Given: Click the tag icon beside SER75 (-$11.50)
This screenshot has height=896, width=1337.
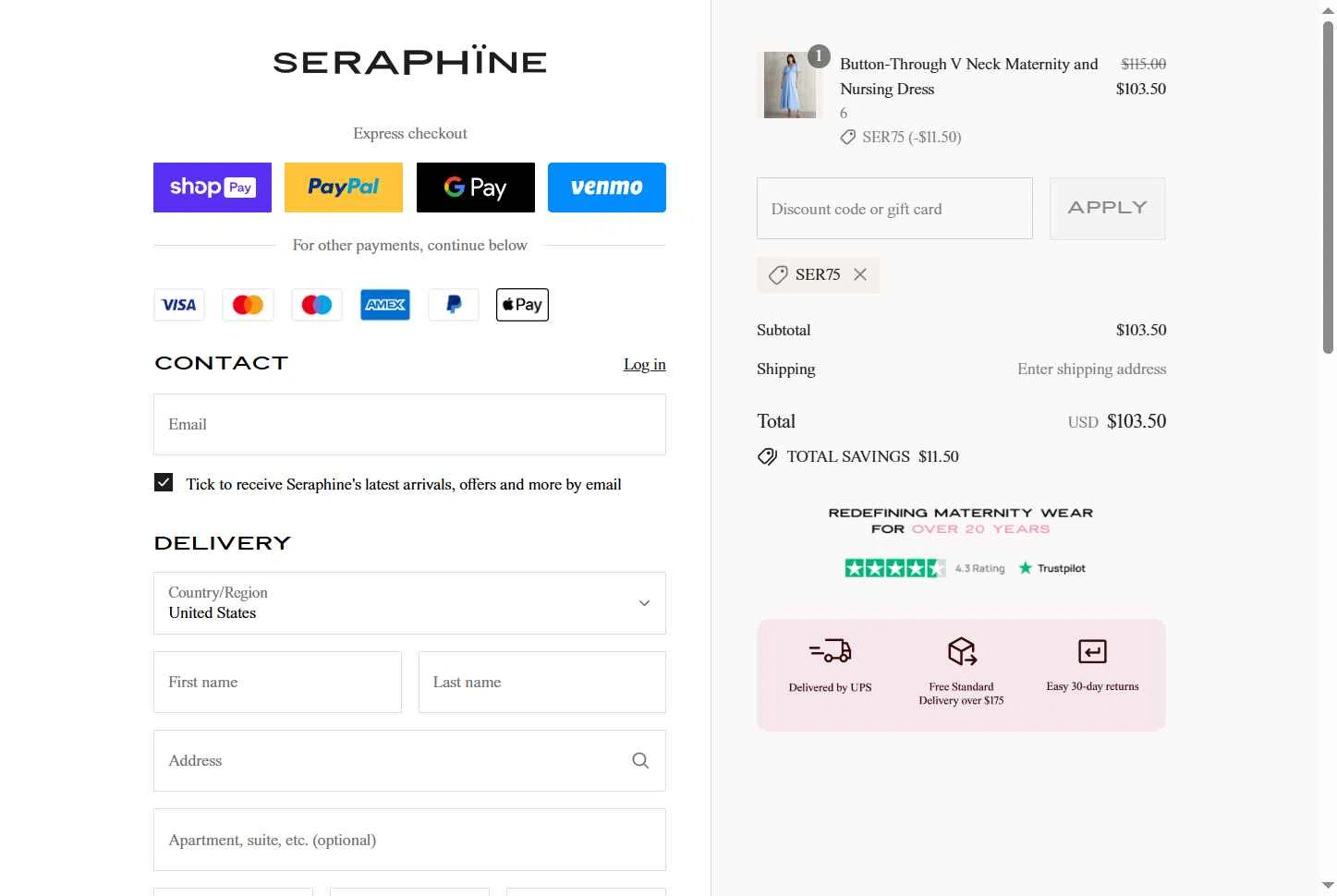Looking at the screenshot, I should click(x=847, y=138).
